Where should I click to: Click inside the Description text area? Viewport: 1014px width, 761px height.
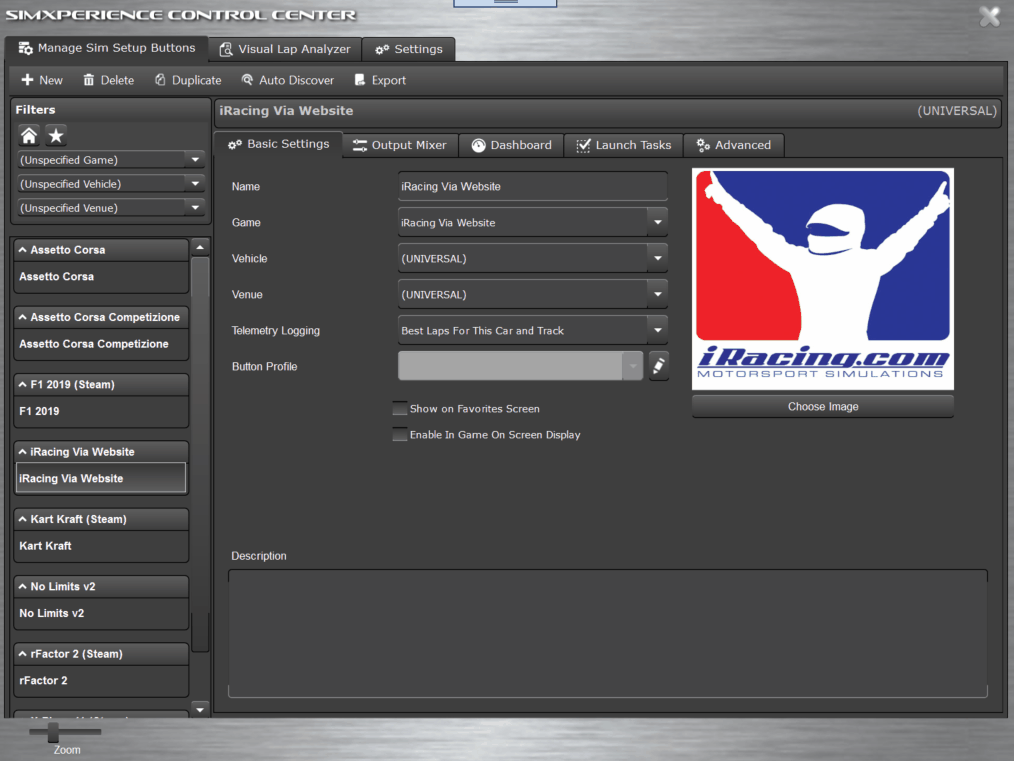click(x=608, y=632)
